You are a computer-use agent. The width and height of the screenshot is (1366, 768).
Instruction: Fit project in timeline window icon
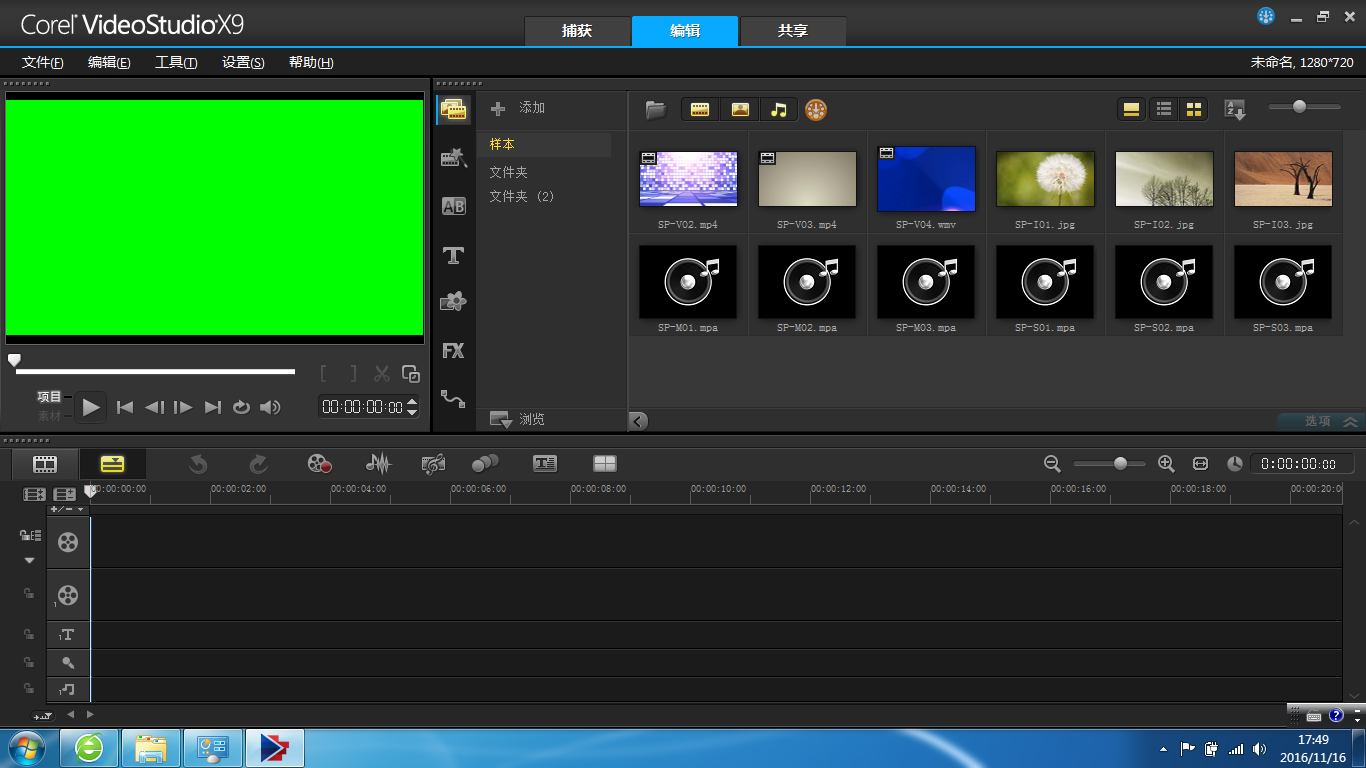(x=1201, y=463)
